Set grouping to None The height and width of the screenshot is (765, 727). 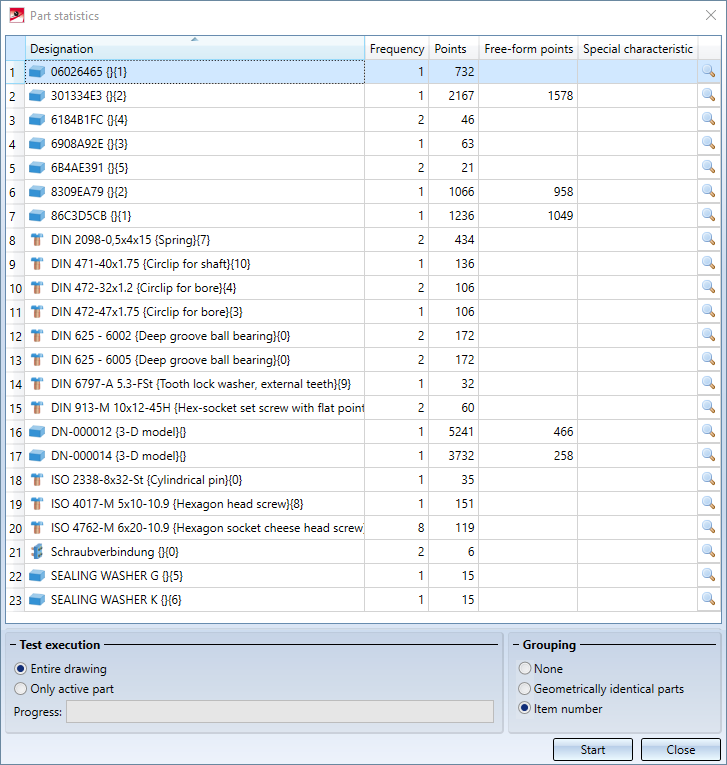point(525,669)
